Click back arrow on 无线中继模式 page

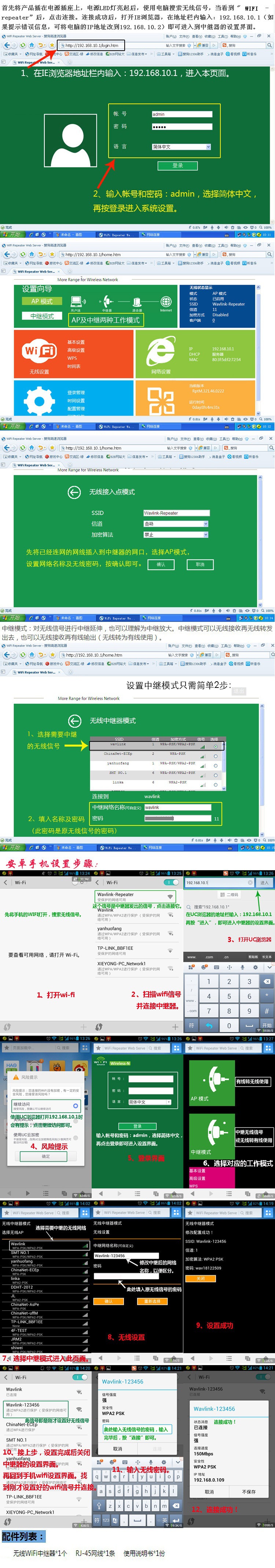(75, 721)
